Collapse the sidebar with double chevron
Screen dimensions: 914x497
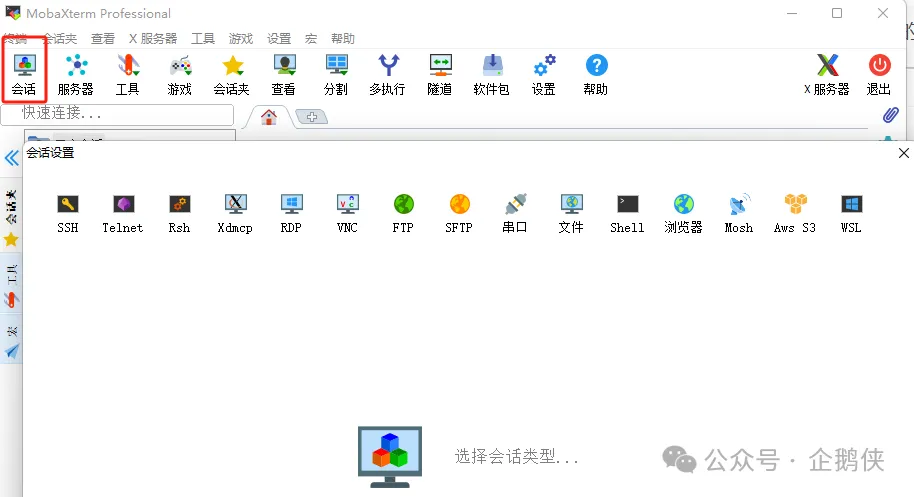point(12,158)
